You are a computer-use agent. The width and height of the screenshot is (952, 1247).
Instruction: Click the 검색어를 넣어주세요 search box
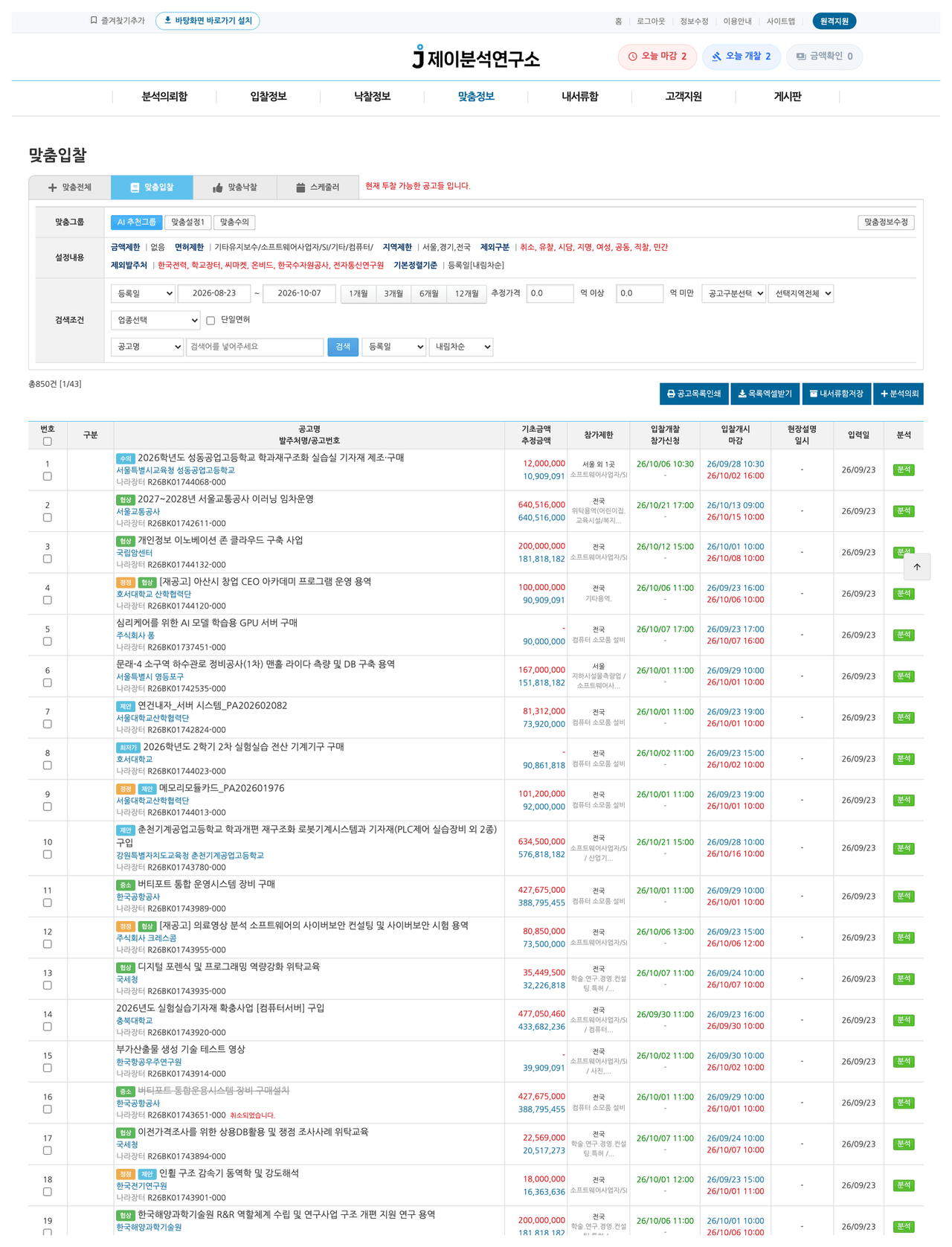pos(254,347)
